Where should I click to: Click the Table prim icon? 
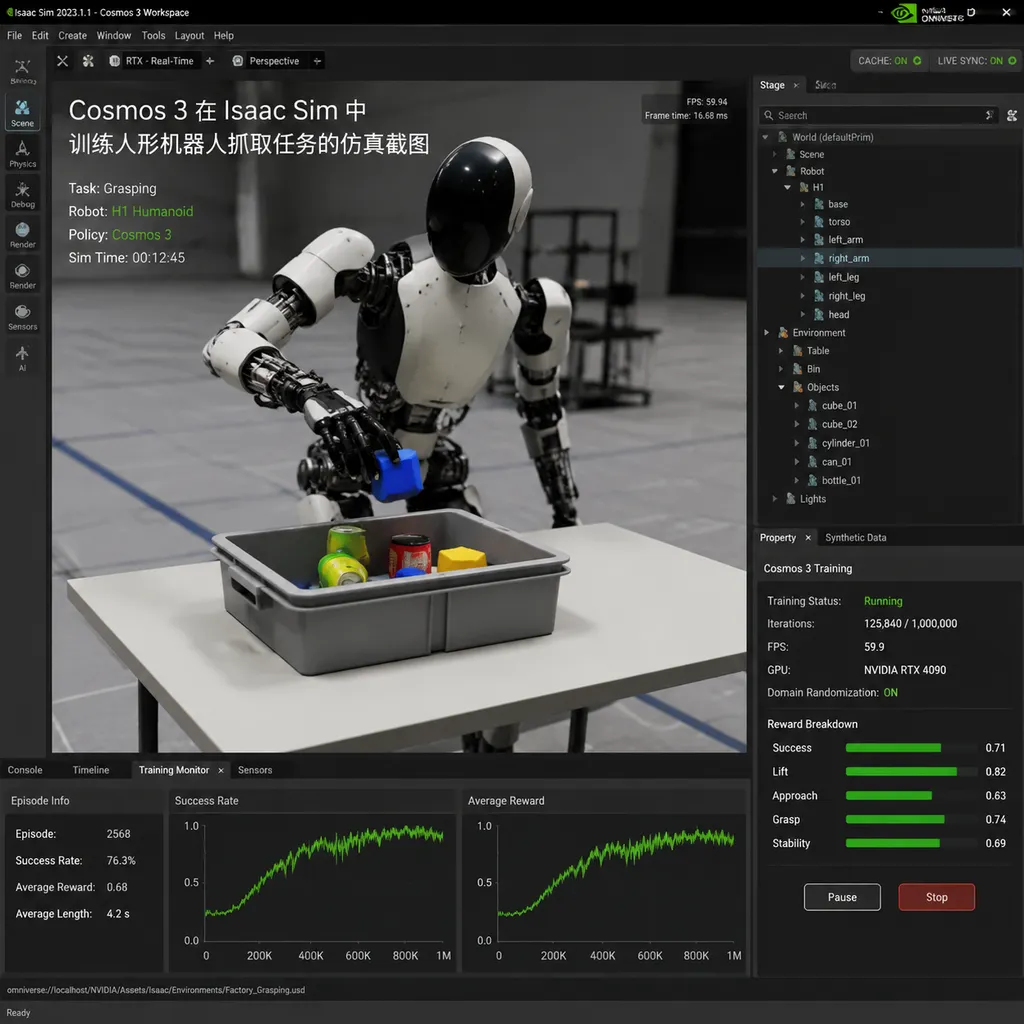coord(797,351)
